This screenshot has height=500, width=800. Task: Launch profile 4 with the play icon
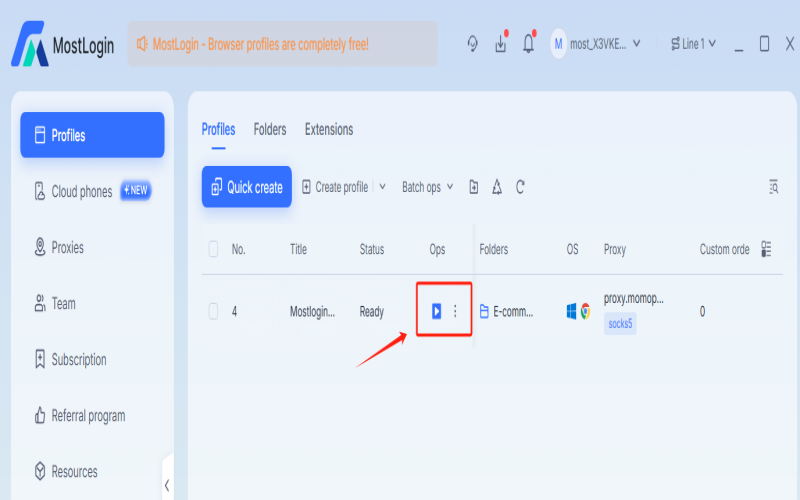[x=436, y=312]
